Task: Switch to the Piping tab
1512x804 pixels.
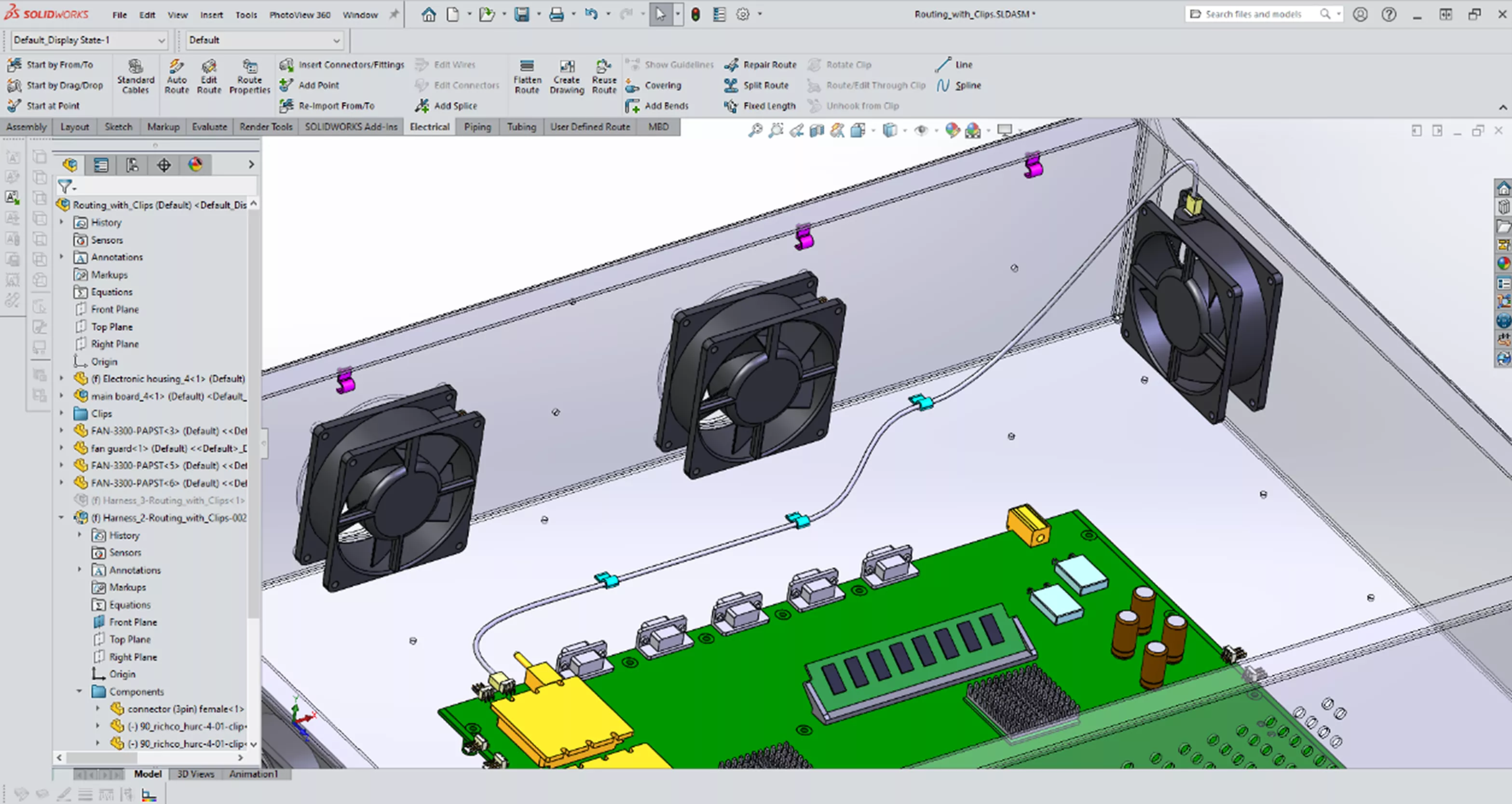Action: (x=477, y=127)
